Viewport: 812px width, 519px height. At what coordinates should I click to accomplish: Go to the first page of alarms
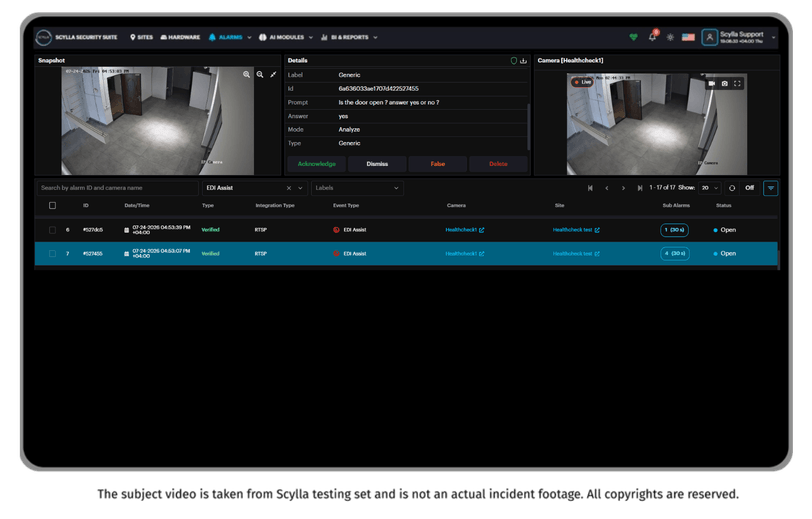point(590,188)
